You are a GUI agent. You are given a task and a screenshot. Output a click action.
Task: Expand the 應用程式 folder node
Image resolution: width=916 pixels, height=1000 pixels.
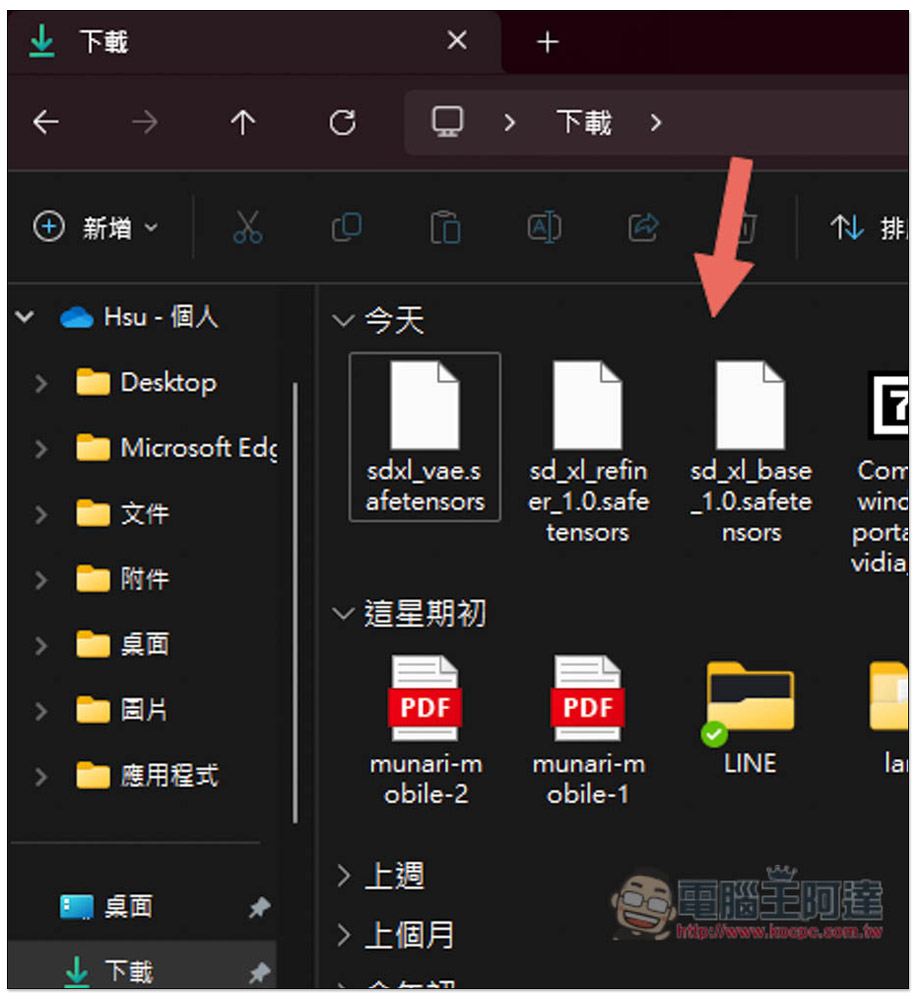[41, 777]
